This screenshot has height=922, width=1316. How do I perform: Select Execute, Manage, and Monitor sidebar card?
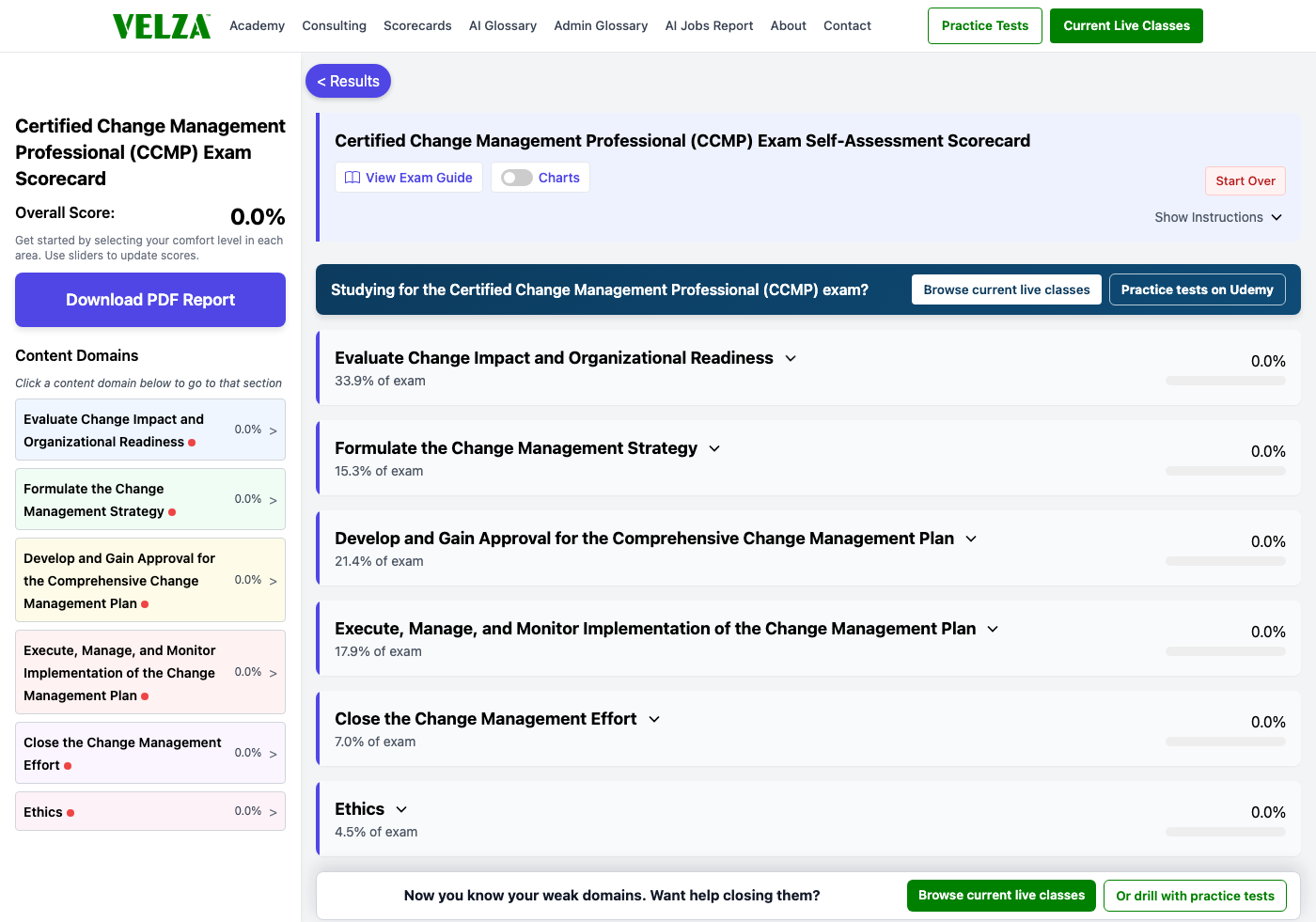(x=150, y=672)
